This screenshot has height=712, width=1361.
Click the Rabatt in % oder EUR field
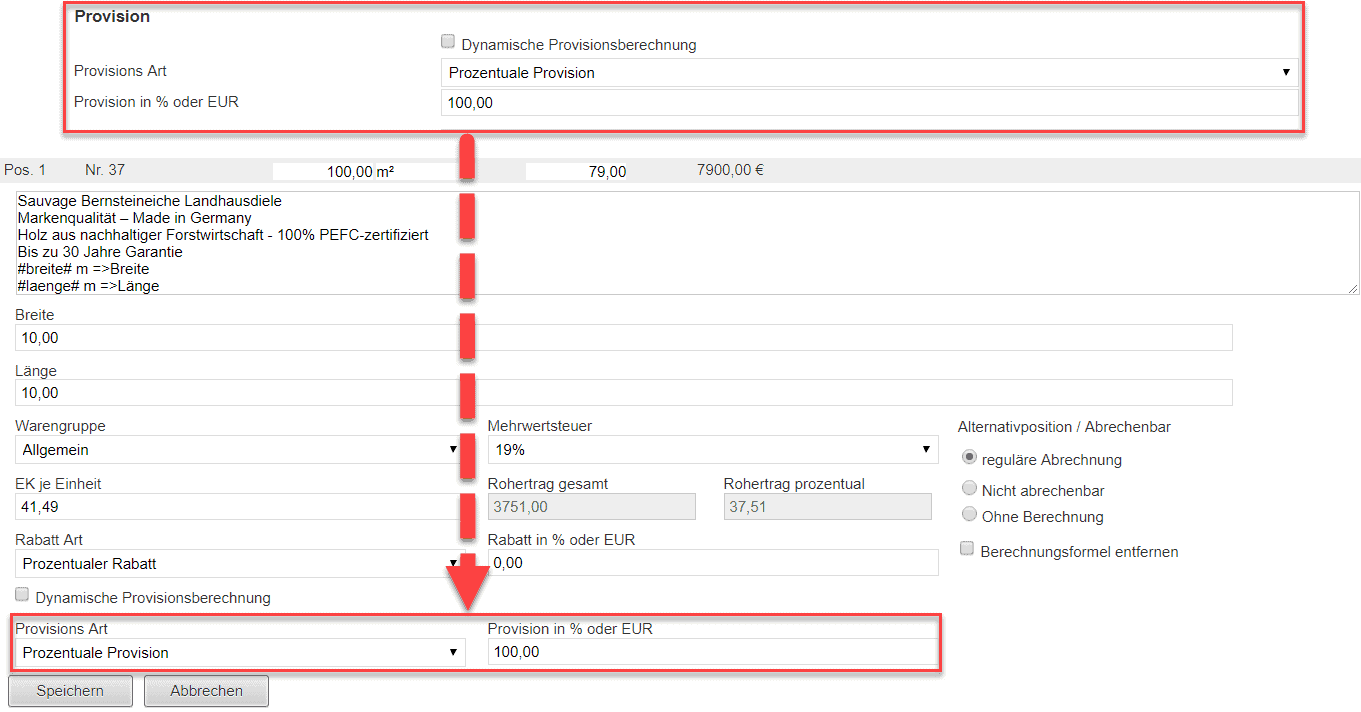click(x=712, y=563)
